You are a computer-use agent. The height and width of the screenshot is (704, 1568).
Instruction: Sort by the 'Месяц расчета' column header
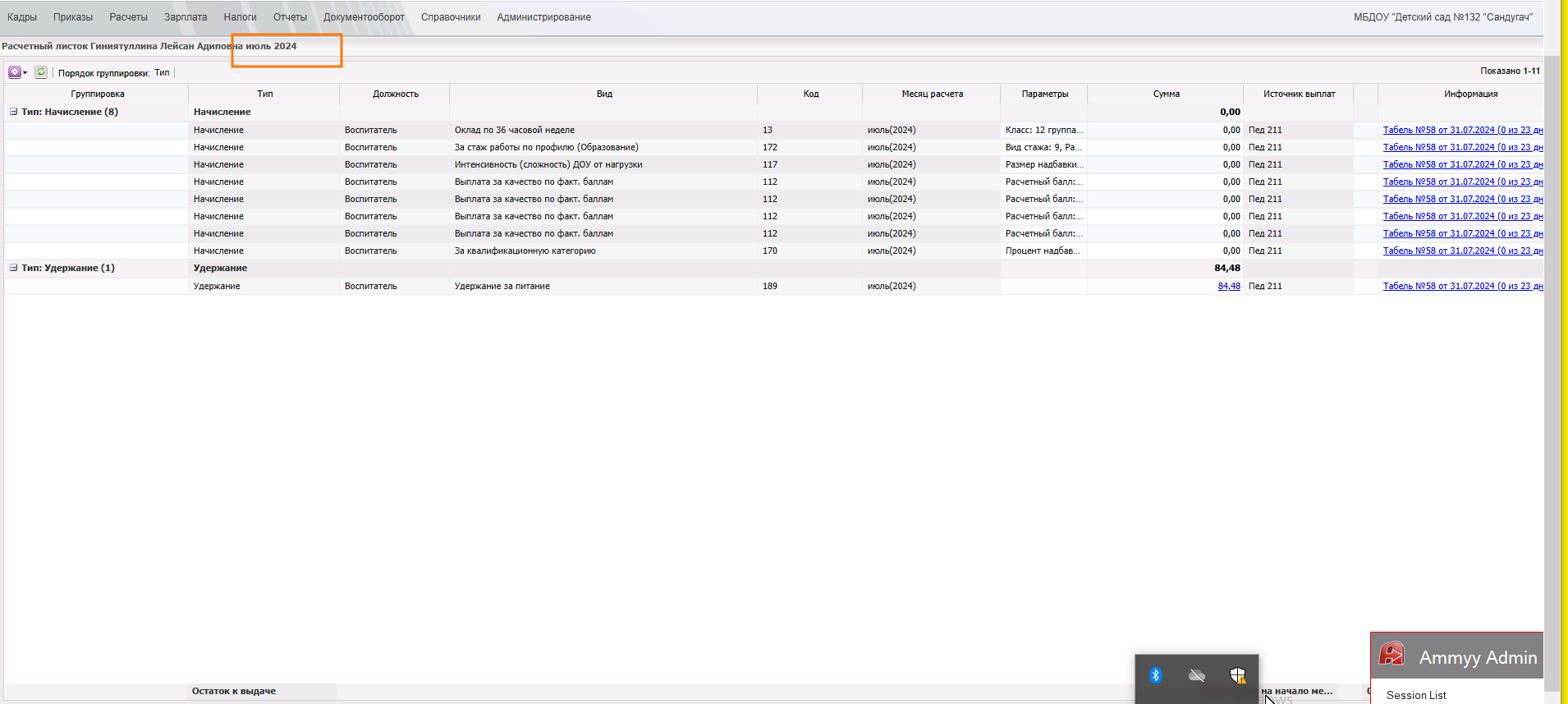932,94
